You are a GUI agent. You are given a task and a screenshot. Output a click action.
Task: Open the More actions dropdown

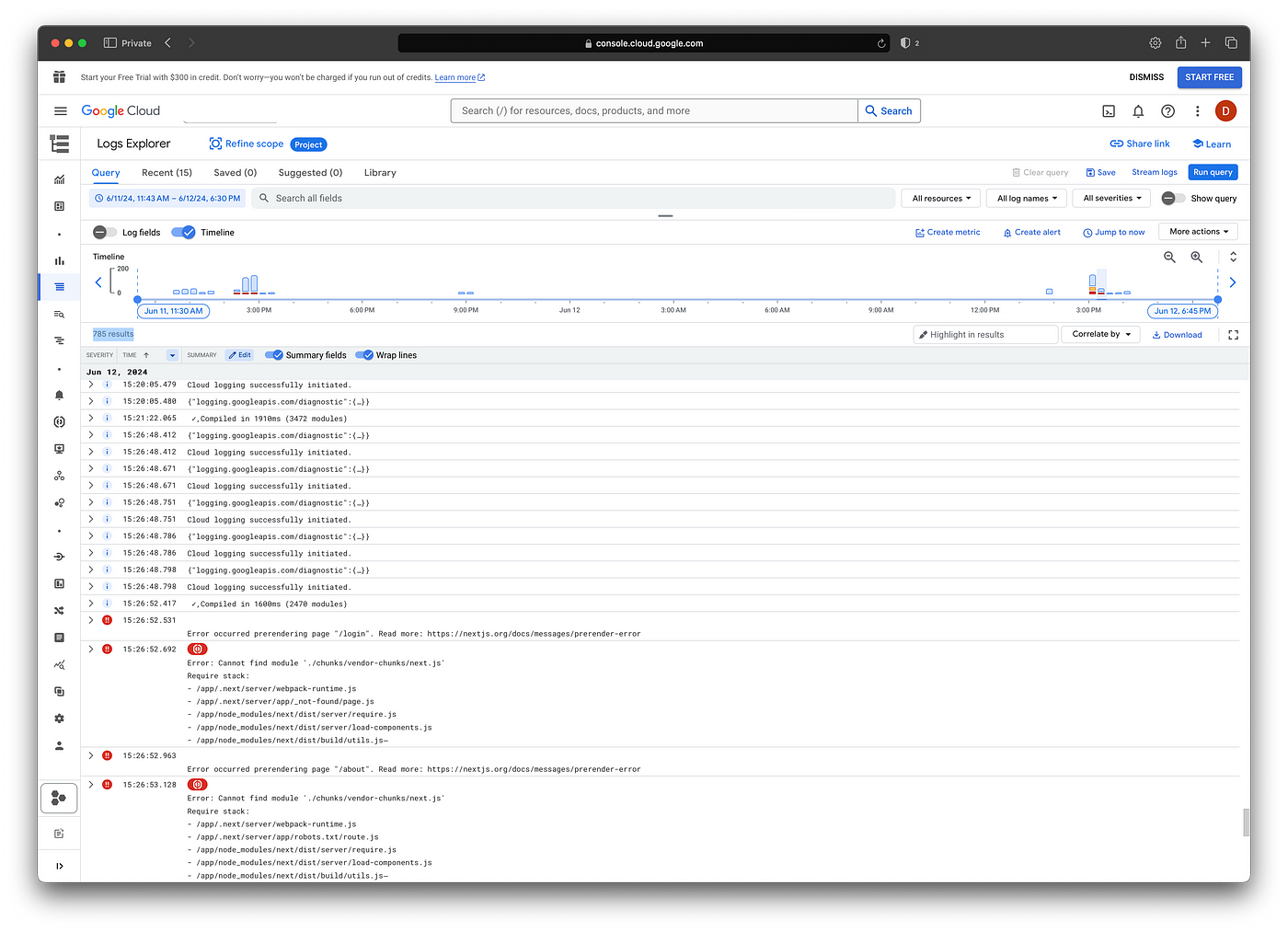pos(1199,232)
